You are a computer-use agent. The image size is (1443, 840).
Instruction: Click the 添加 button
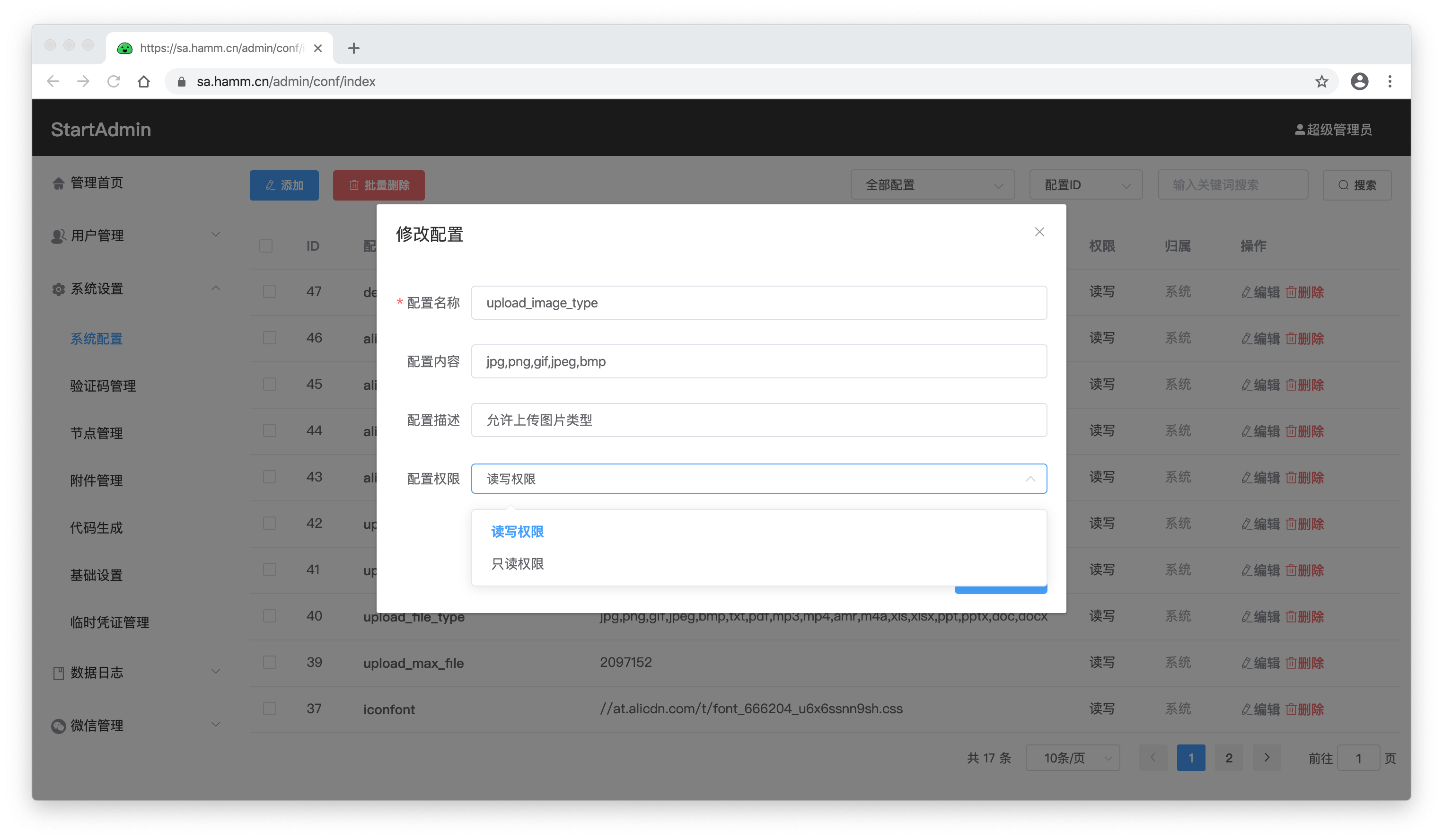[x=284, y=185]
